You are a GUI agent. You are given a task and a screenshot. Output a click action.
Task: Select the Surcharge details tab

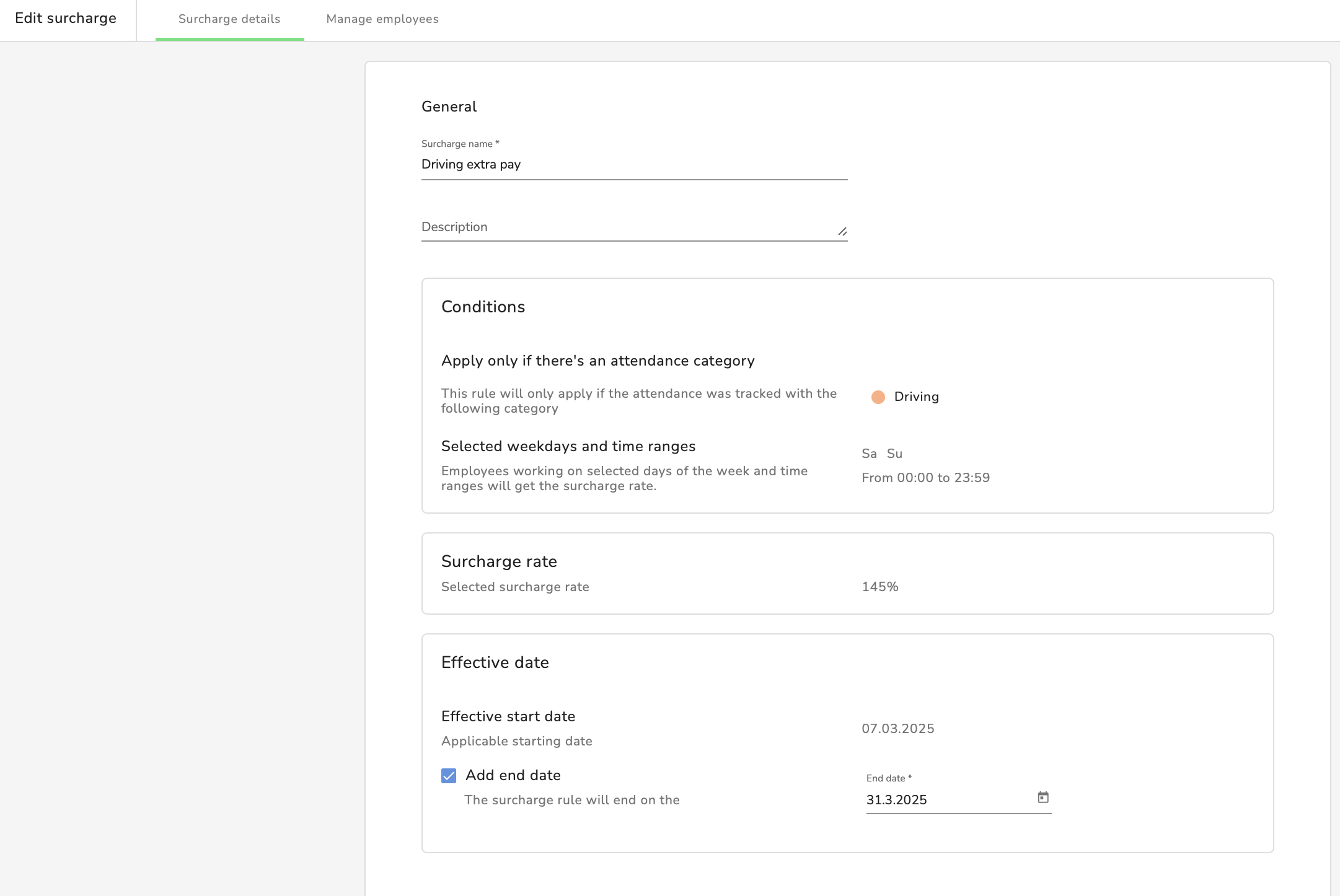click(229, 19)
